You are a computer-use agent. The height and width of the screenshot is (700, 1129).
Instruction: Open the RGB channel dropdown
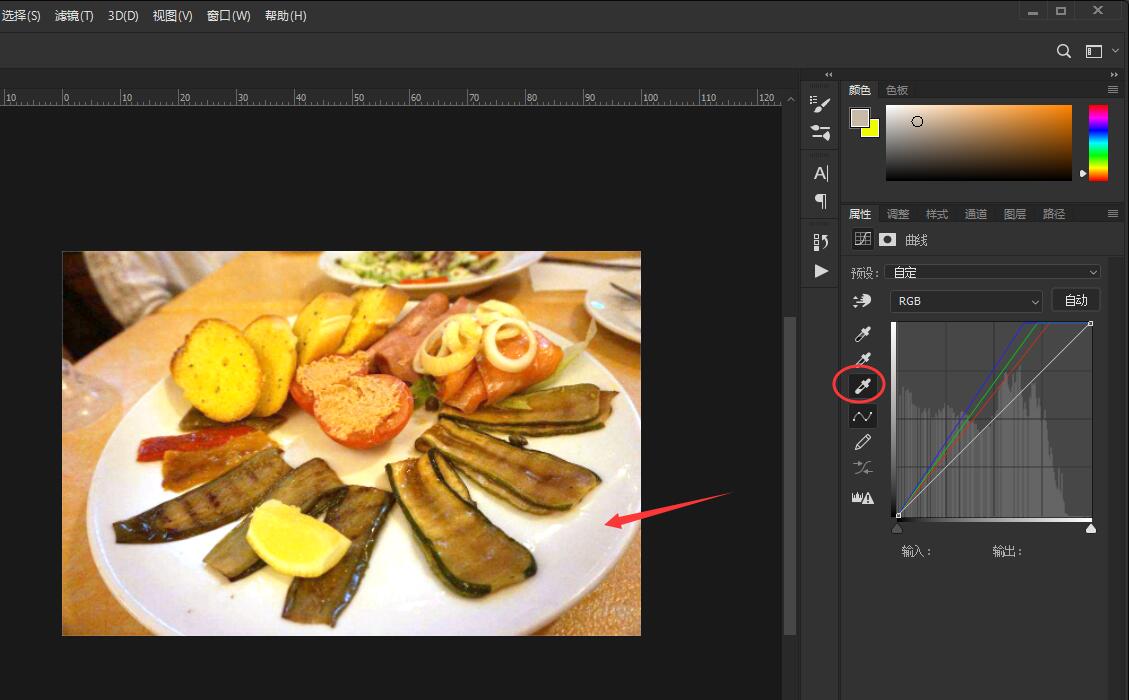point(966,301)
